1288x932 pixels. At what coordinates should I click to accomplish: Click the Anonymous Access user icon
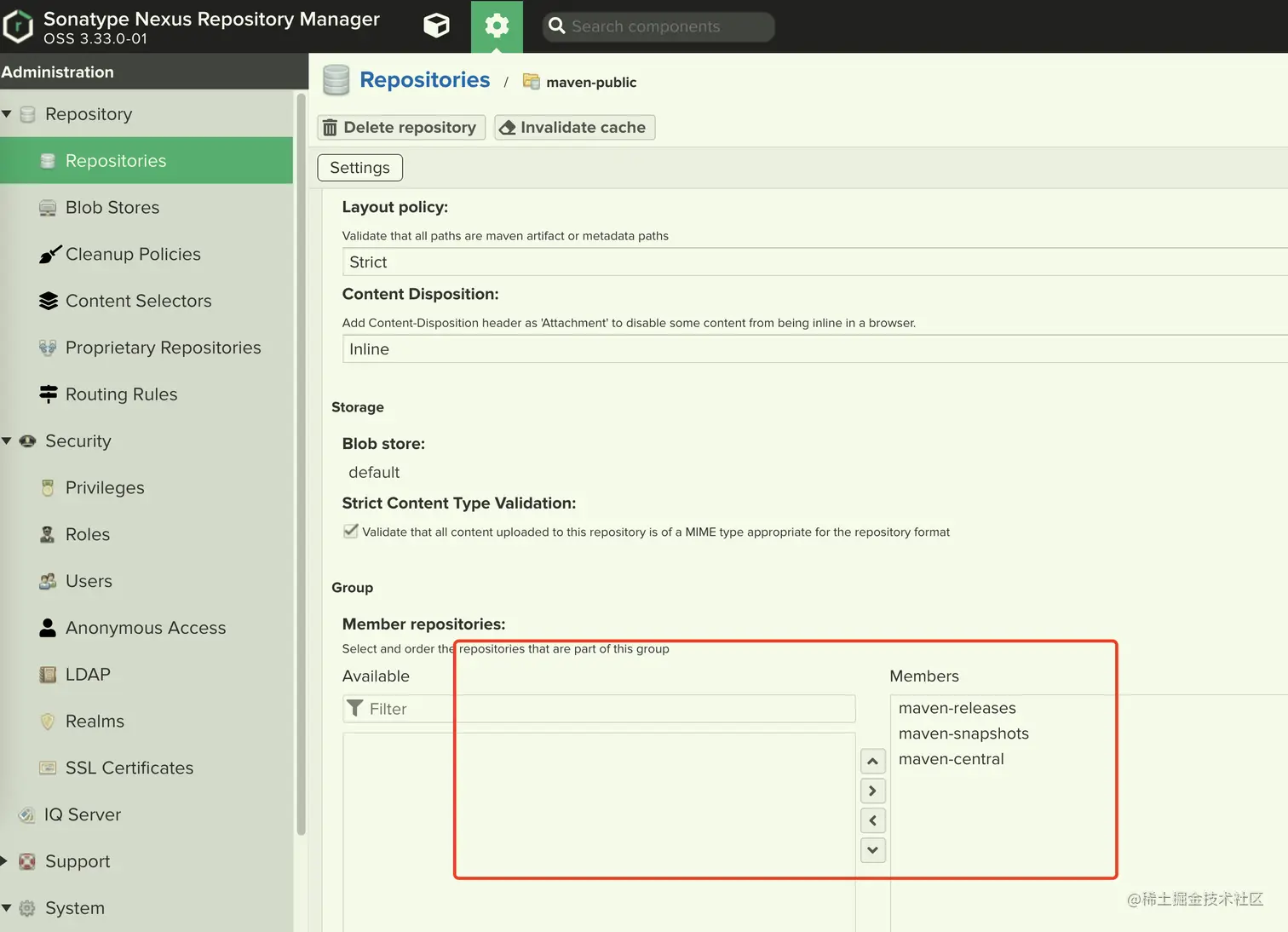(48, 628)
